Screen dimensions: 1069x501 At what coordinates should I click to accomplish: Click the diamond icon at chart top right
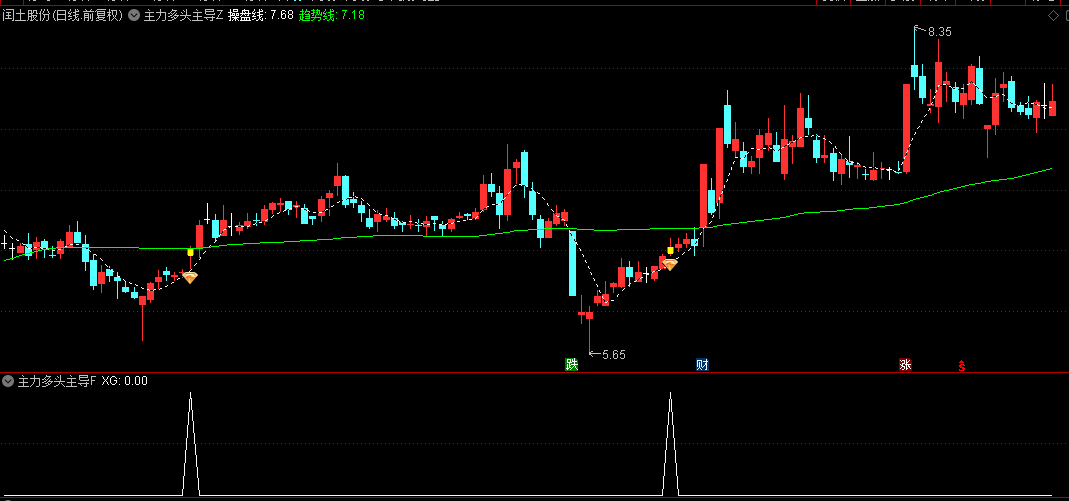[1054, 15]
